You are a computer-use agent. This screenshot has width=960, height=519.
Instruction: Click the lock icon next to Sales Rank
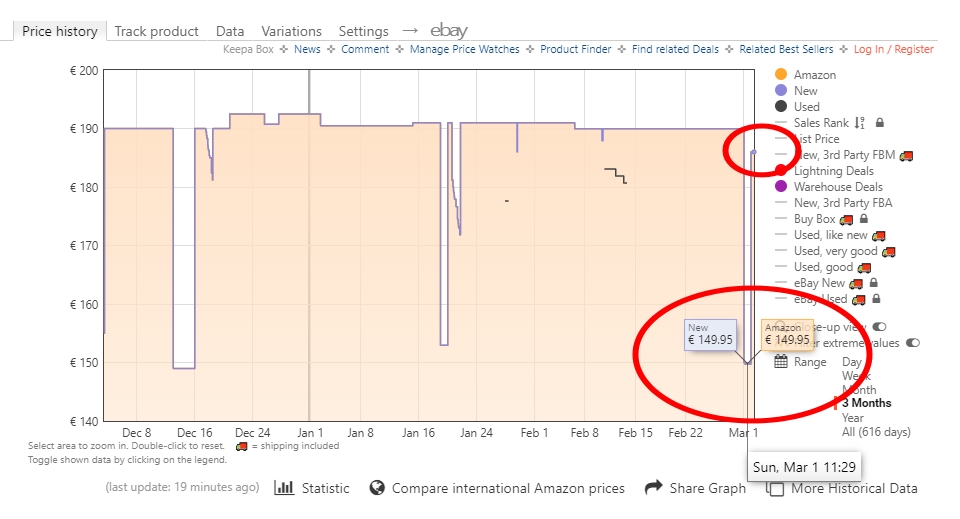pyautogui.click(x=880, y=123)
